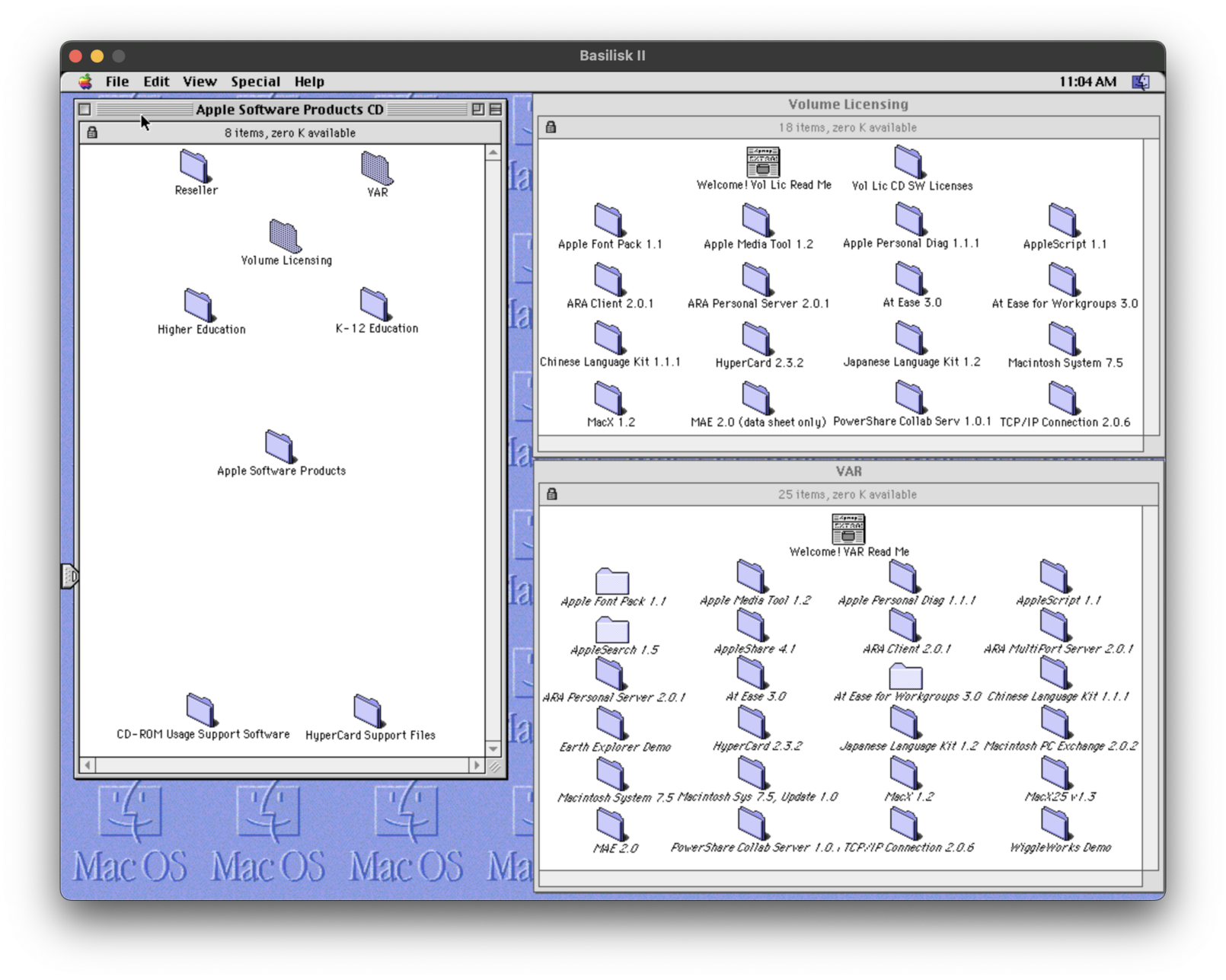Select Japanese Language Kit 1.2 in Volume Licensing

tap(911, 337)
